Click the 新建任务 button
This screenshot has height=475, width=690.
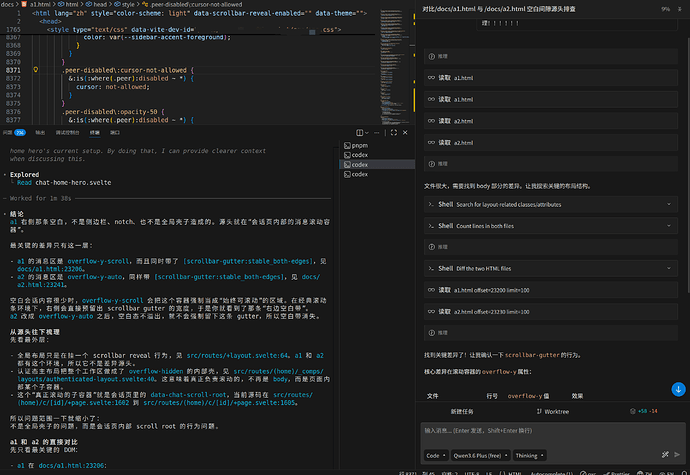[x=462, y=412]
